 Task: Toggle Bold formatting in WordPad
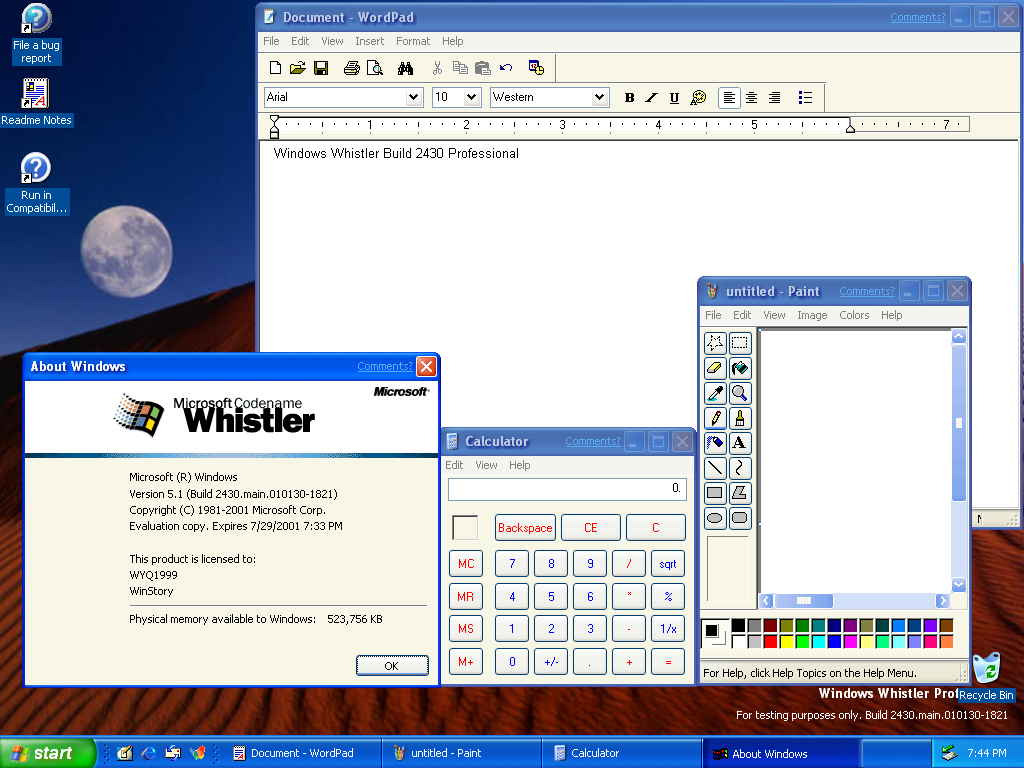(x=629, y=97)
